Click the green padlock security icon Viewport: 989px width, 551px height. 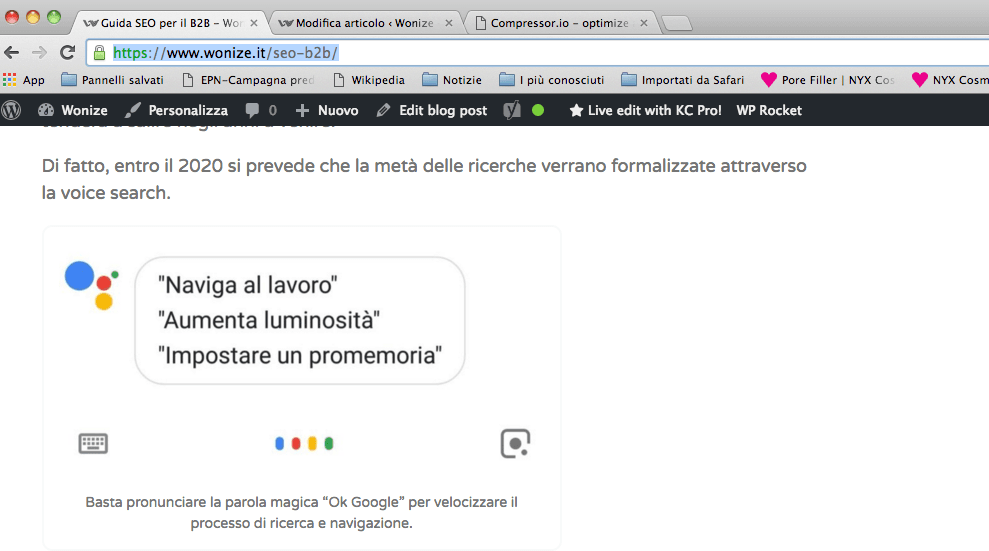(x=99, y=53)
